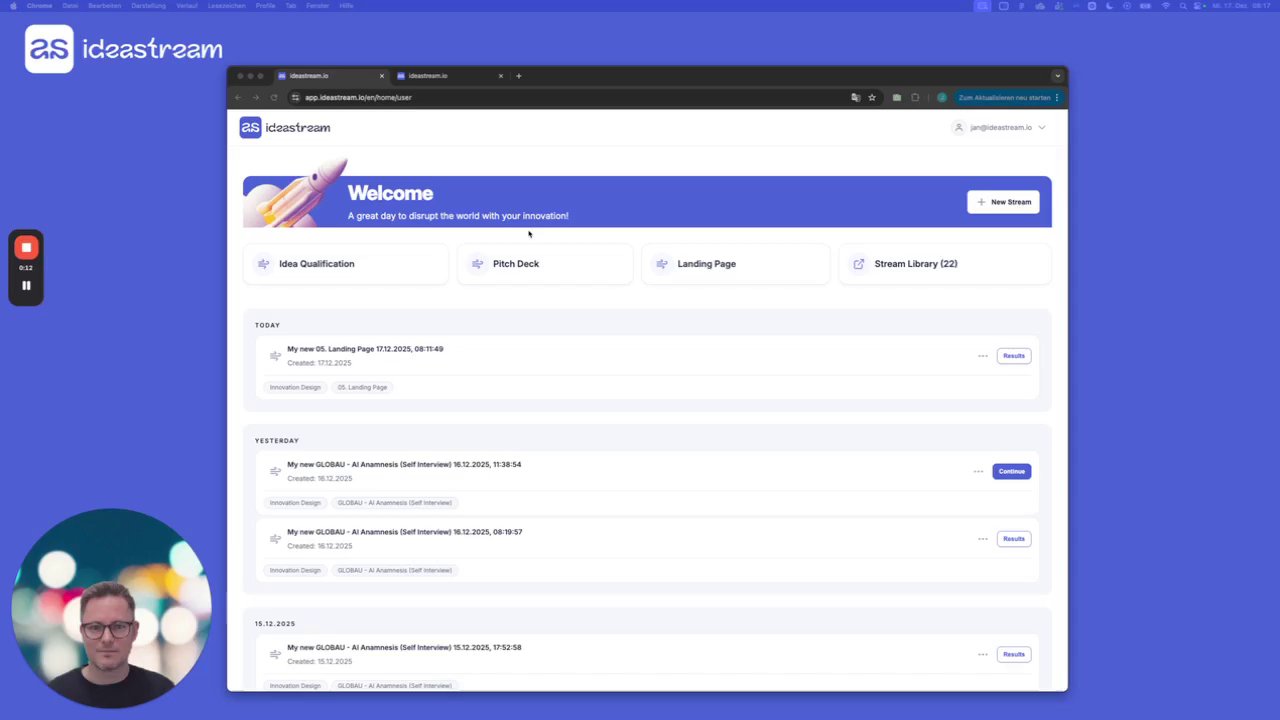The width and height of the screenshot is (1280, 720).
Task: Click the Stream Library external link icon
Action: coord(859,264)
